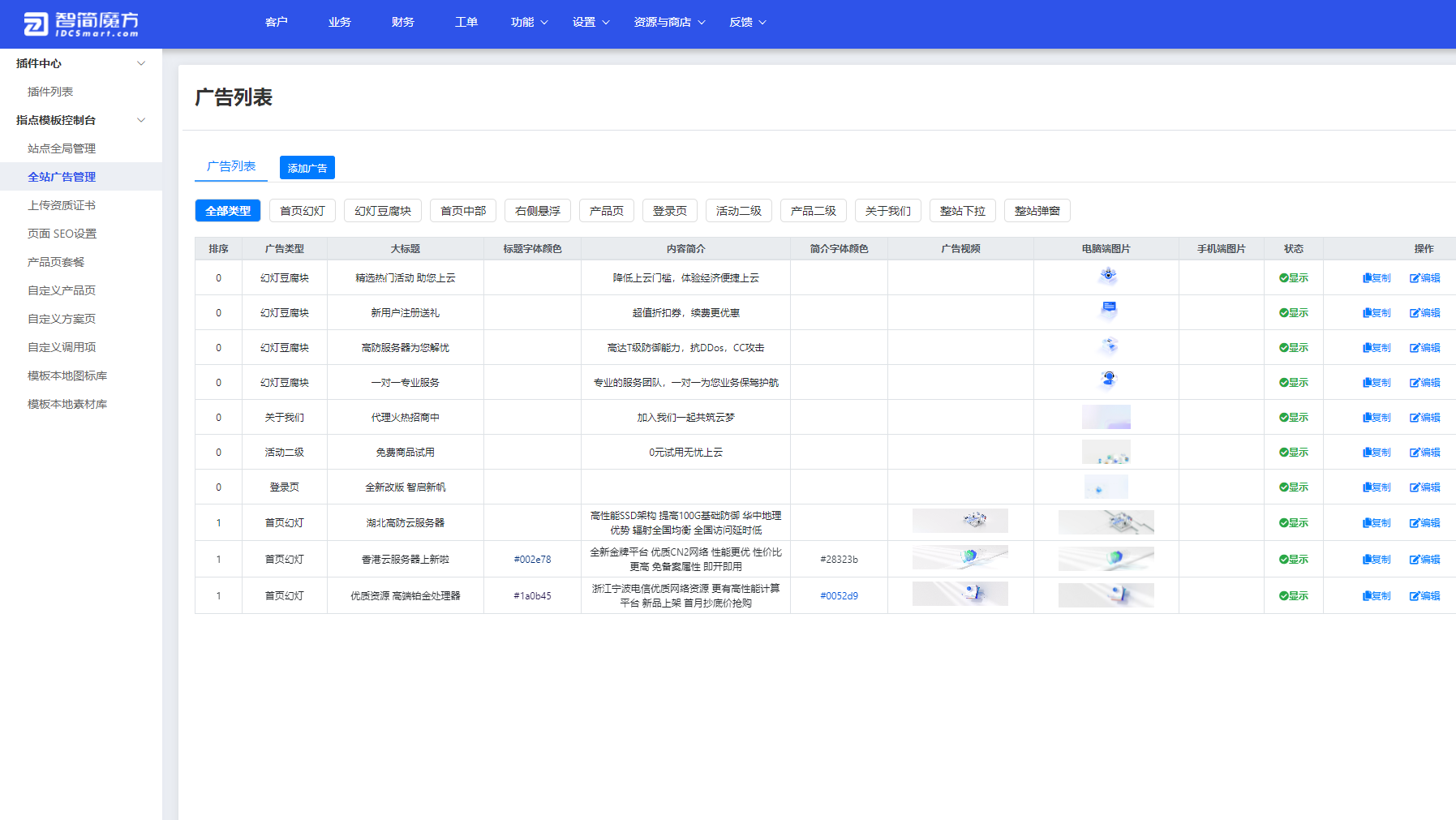Edit the 精选热门活动 助您上云 ad row
1456x820 pixels.
coord(1424,278)
